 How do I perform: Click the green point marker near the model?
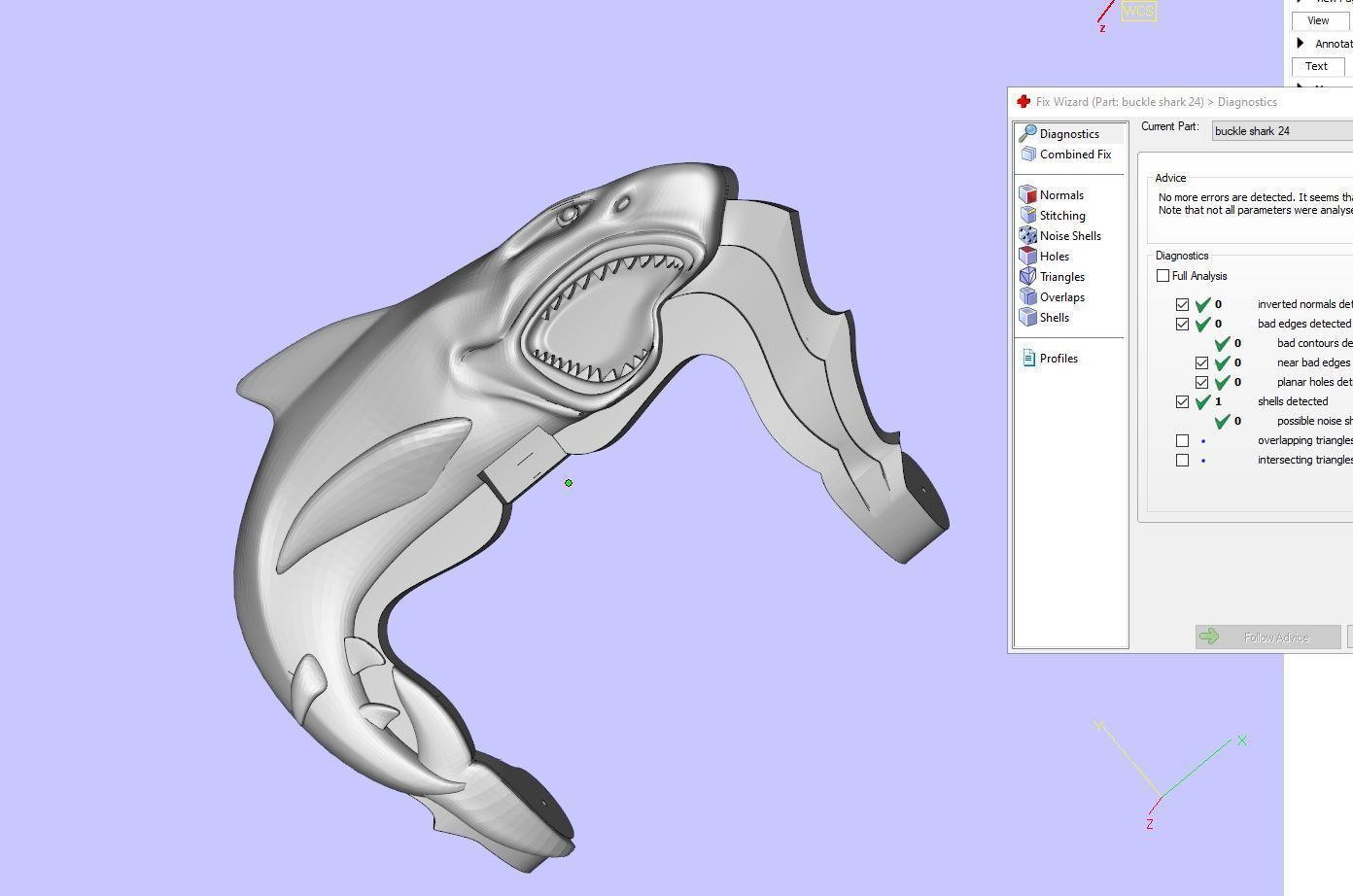[569, 482]
